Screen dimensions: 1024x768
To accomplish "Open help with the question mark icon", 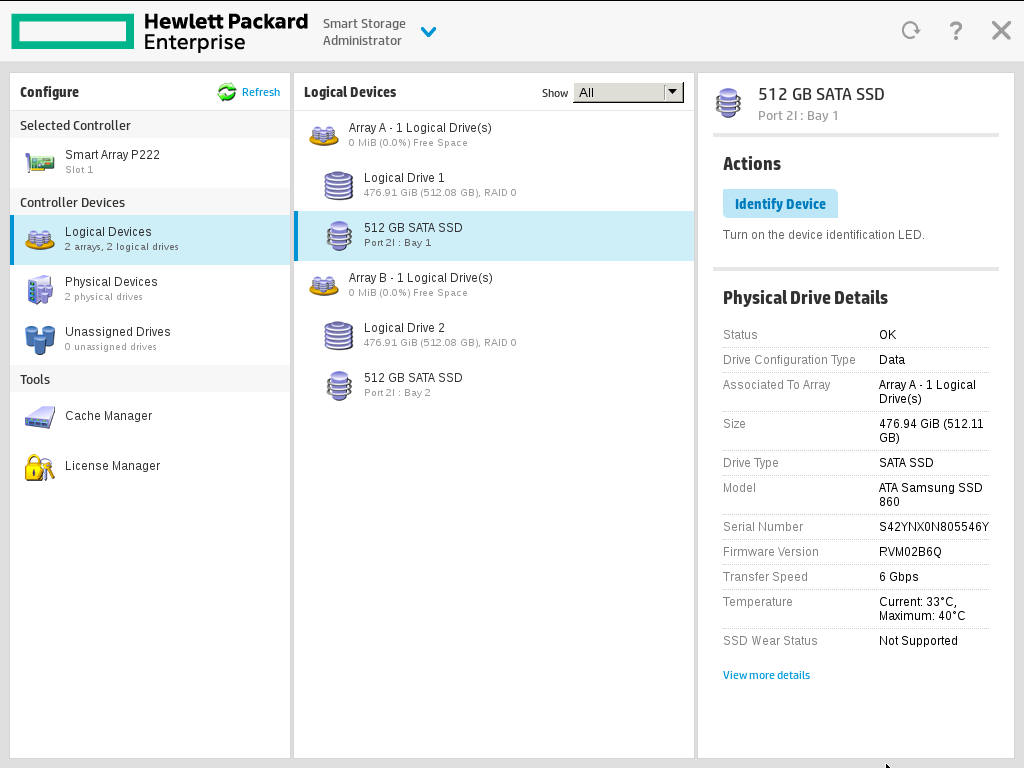I will click(x=955, y=31).
